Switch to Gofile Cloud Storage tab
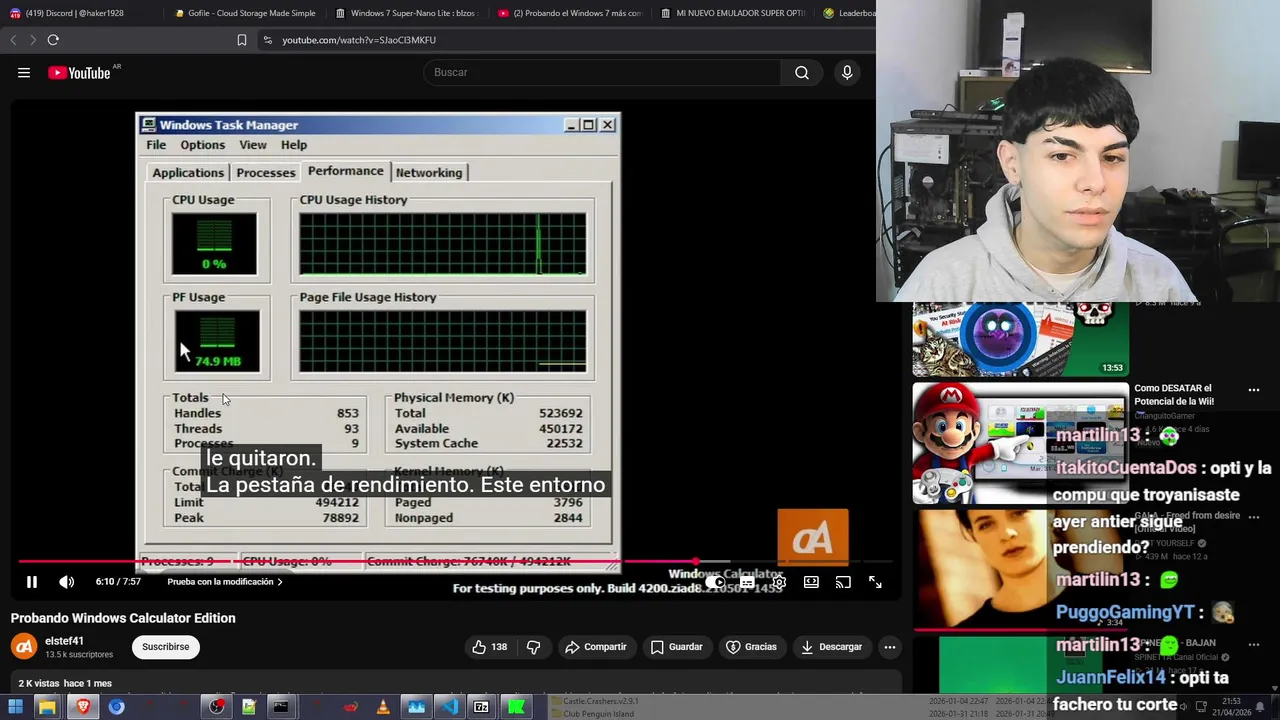Viewport: 1280px width, 720px height. (x=244, y=13)
